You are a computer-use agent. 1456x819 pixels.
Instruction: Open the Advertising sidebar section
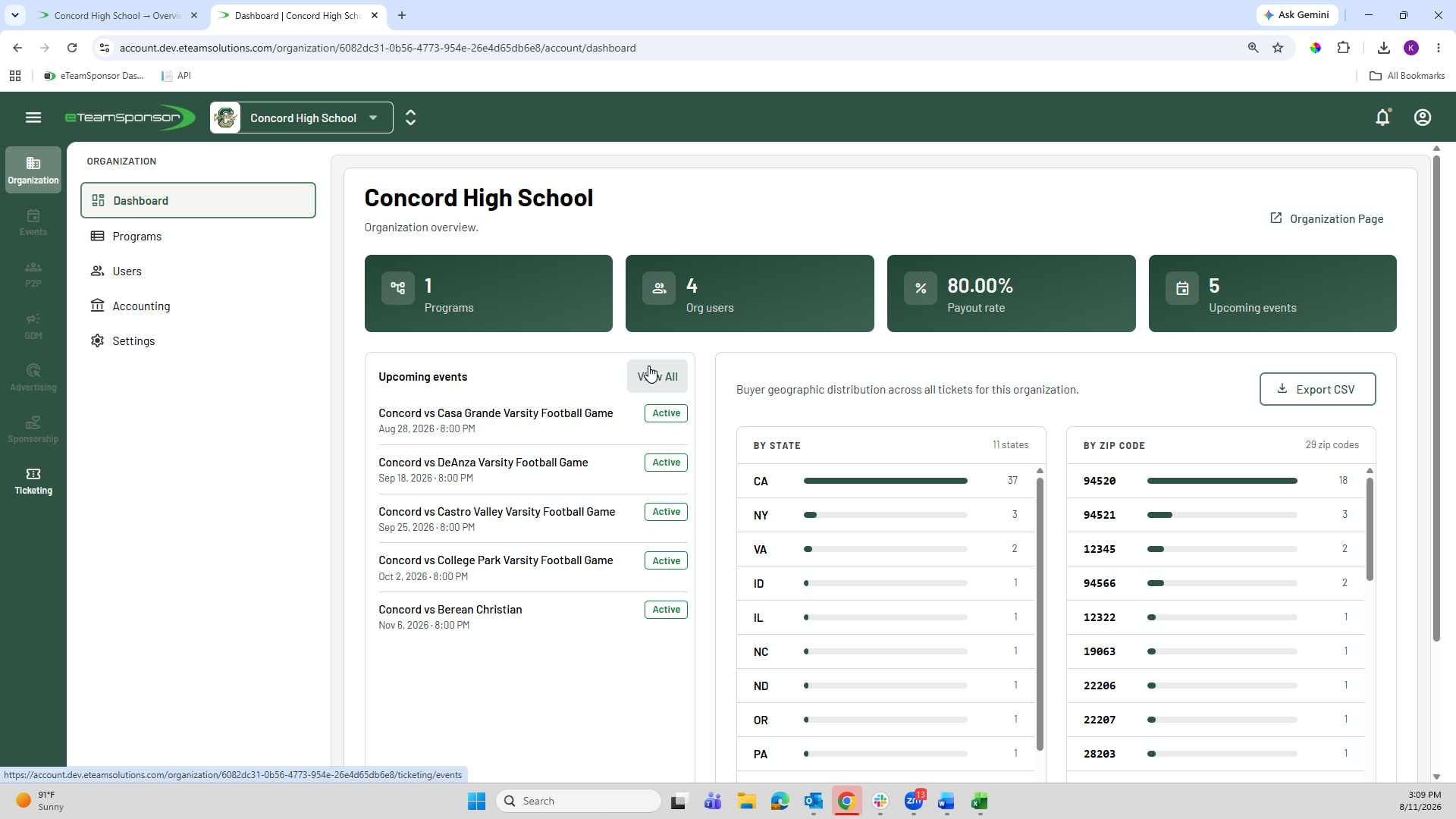(33, 378)
